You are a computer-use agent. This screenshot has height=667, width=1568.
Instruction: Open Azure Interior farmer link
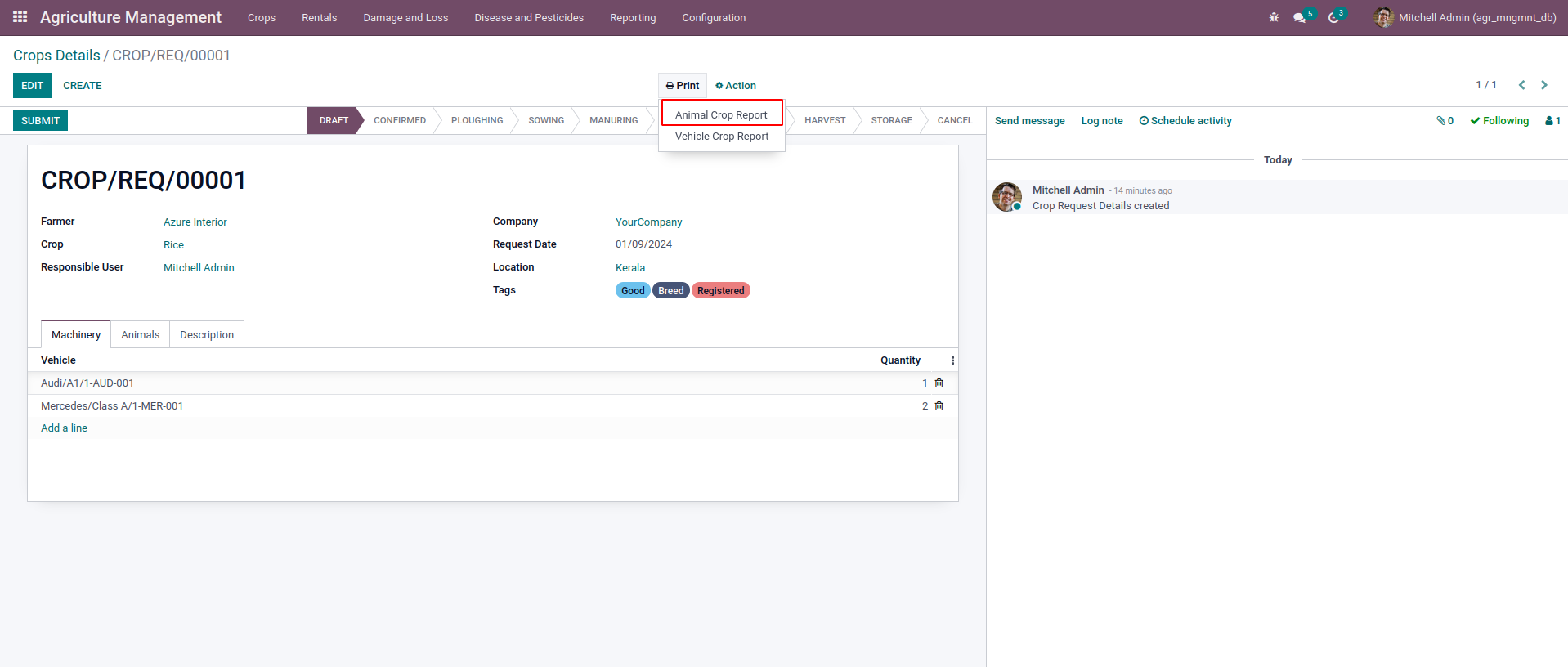[x=195, y=222]
